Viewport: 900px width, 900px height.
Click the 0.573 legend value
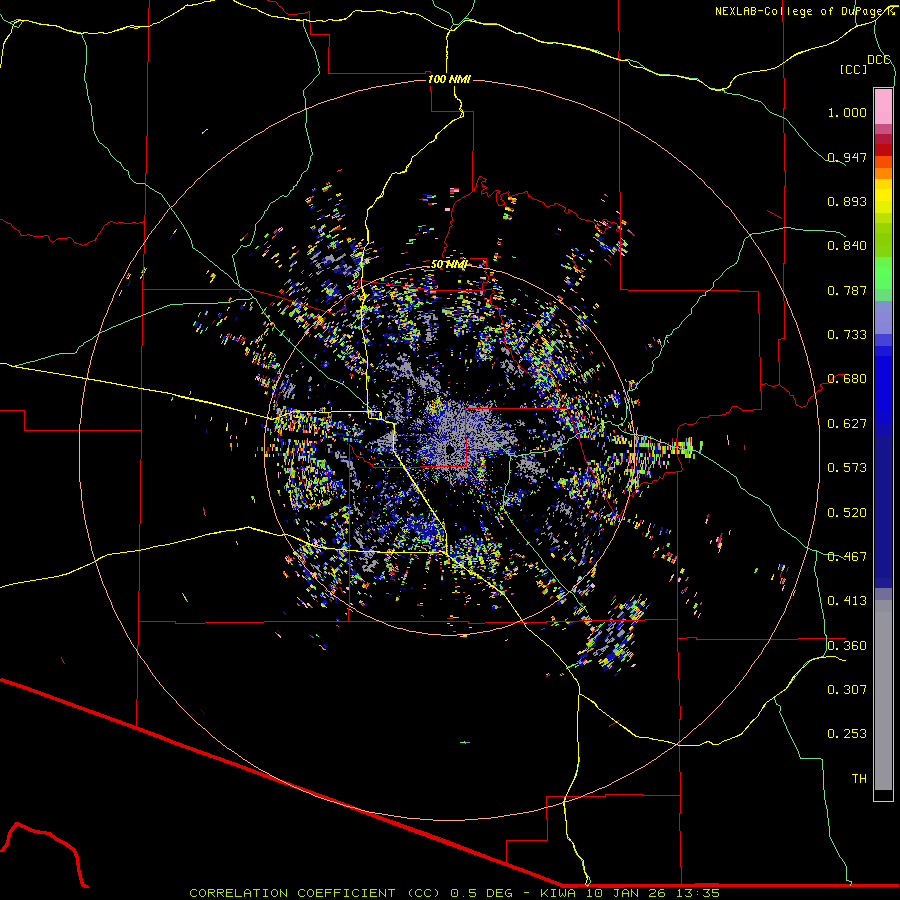coord(847,468)
